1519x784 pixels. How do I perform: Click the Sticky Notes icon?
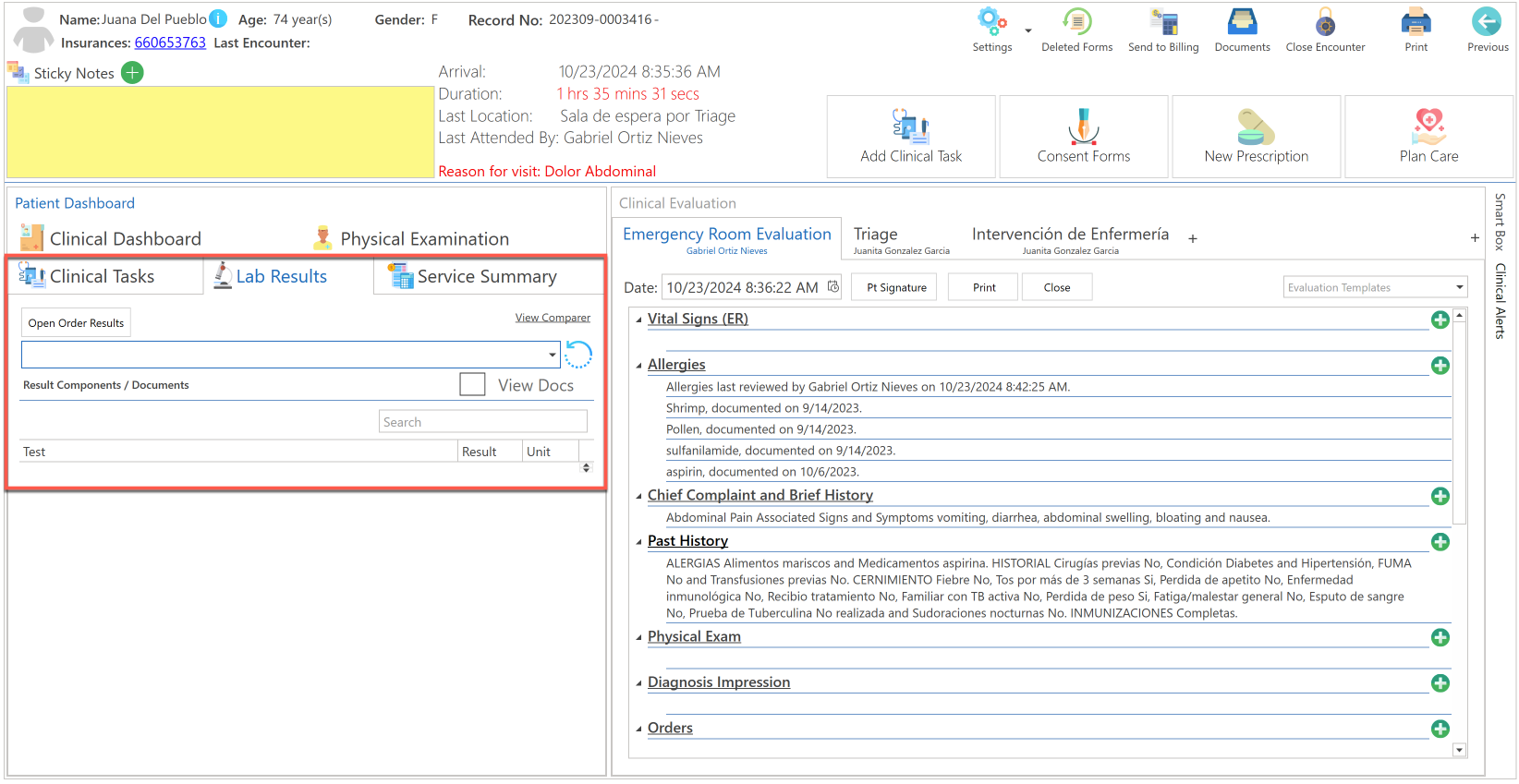(18, 72)
